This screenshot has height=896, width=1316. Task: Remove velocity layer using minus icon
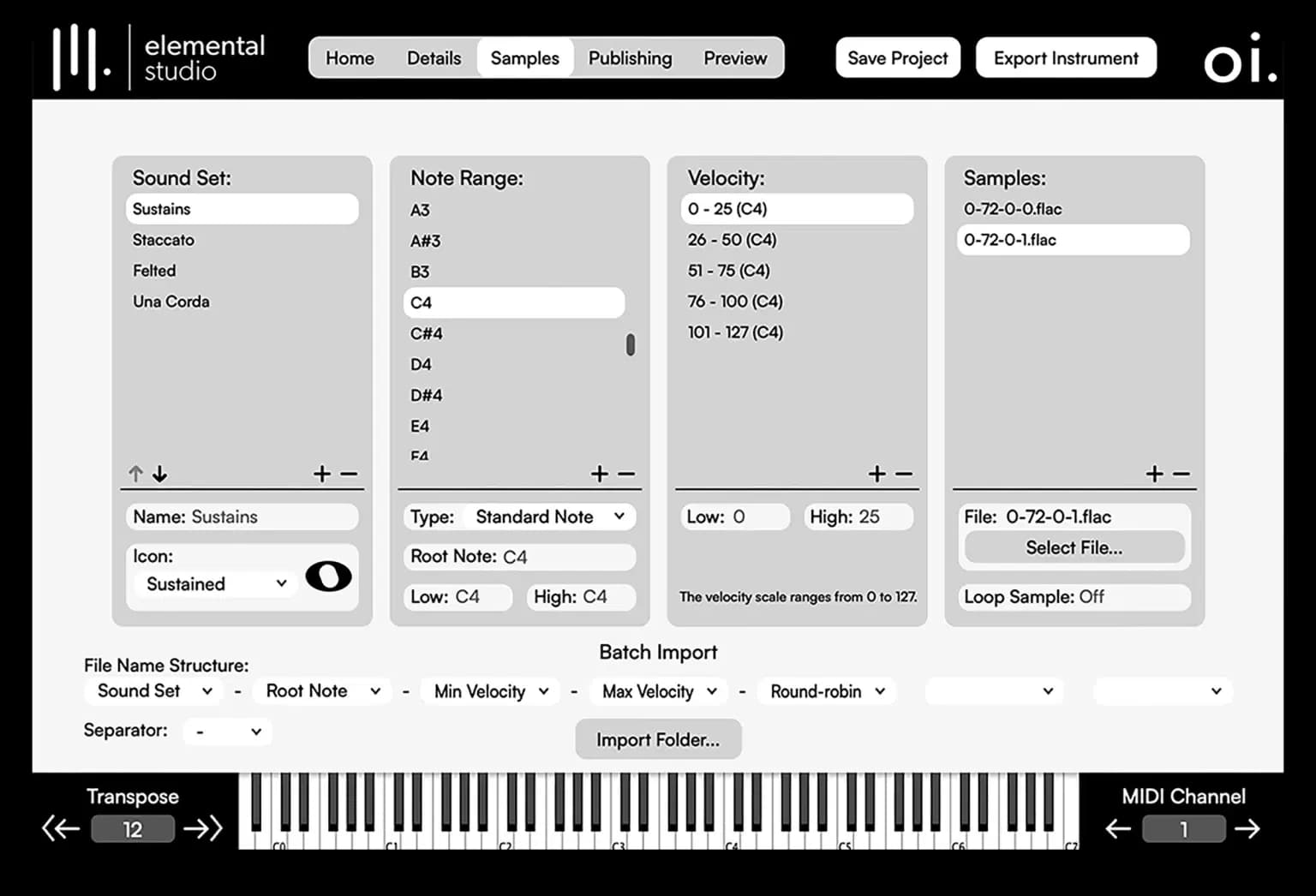[904, 474]
